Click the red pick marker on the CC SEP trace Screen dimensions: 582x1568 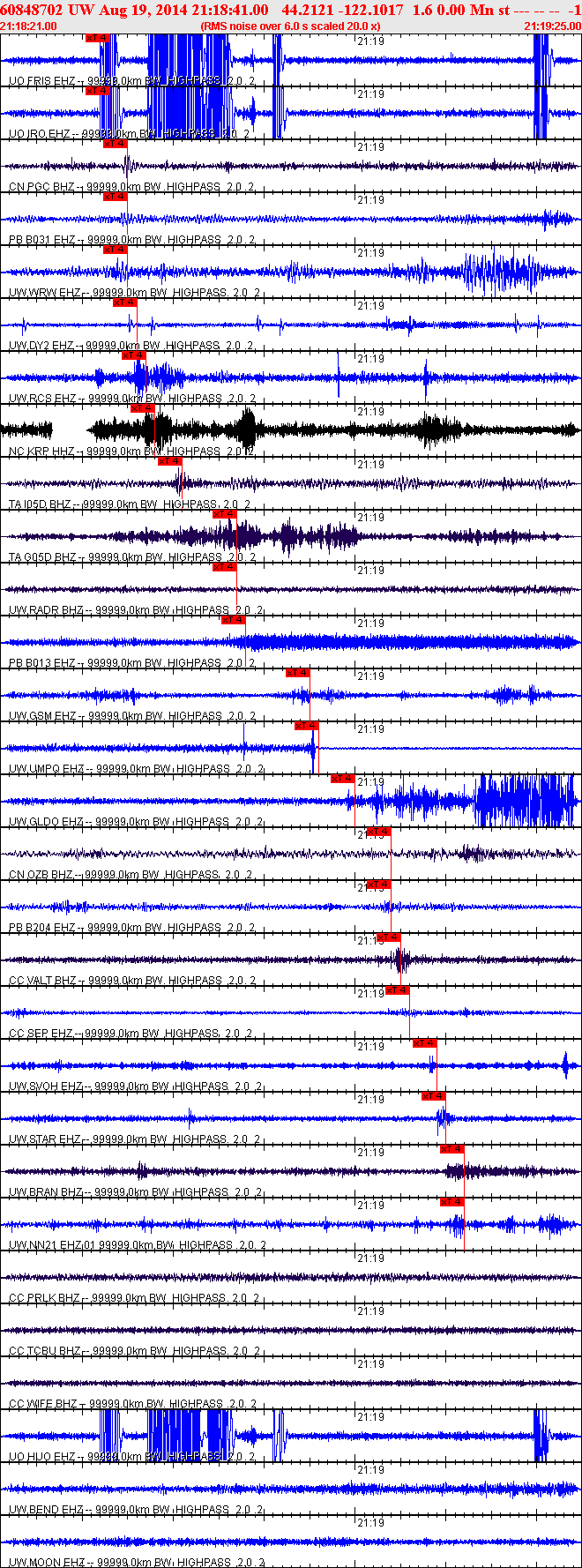point(398,990)
